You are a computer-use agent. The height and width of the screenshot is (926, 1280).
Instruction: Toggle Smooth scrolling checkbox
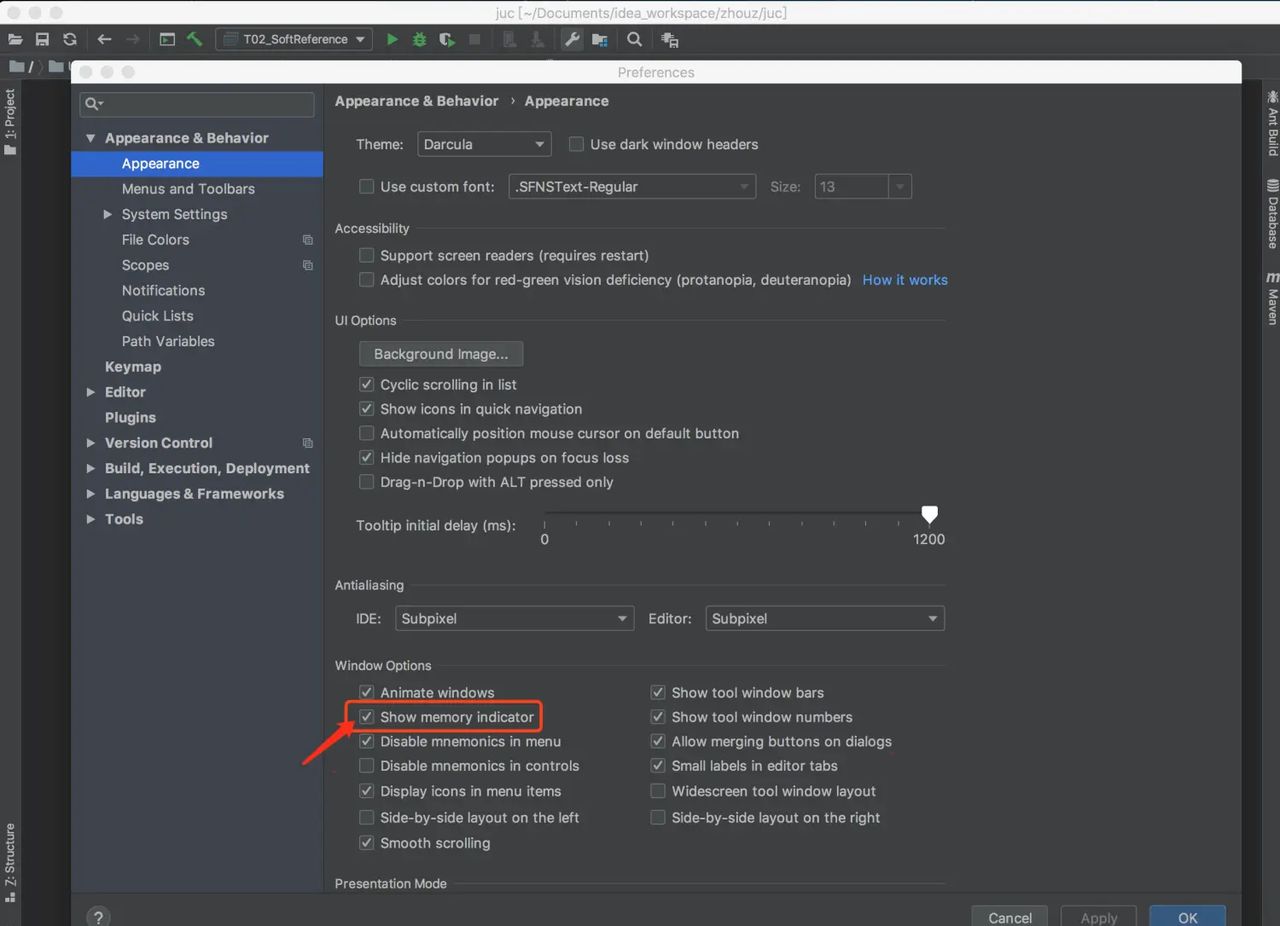pos(367,843)
